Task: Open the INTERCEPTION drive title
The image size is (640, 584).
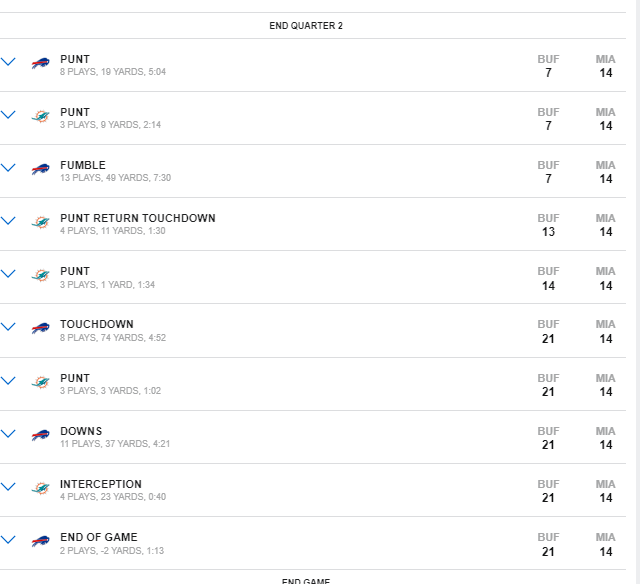Action: [x=101, y=484]
